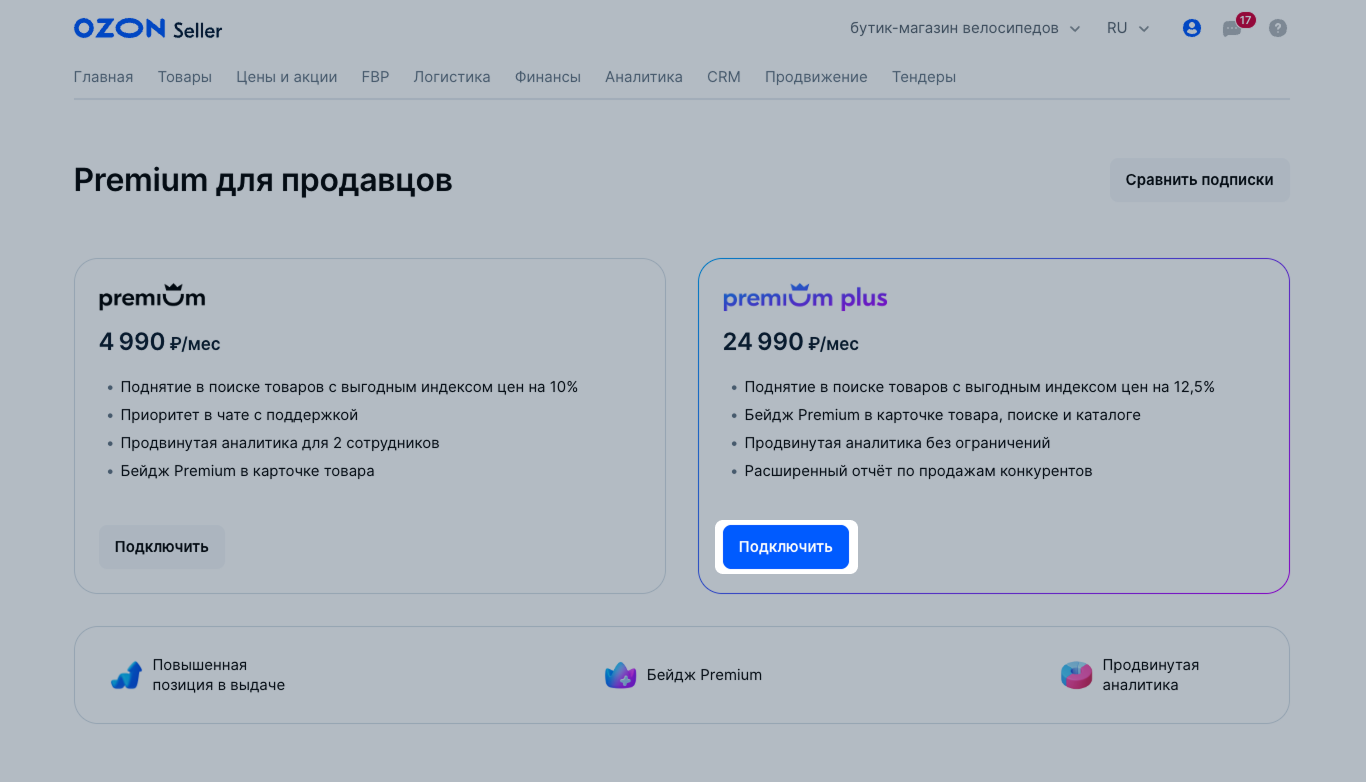
Task: Click the Сравнить подписки button
Action: click(x=1199, y=180)
